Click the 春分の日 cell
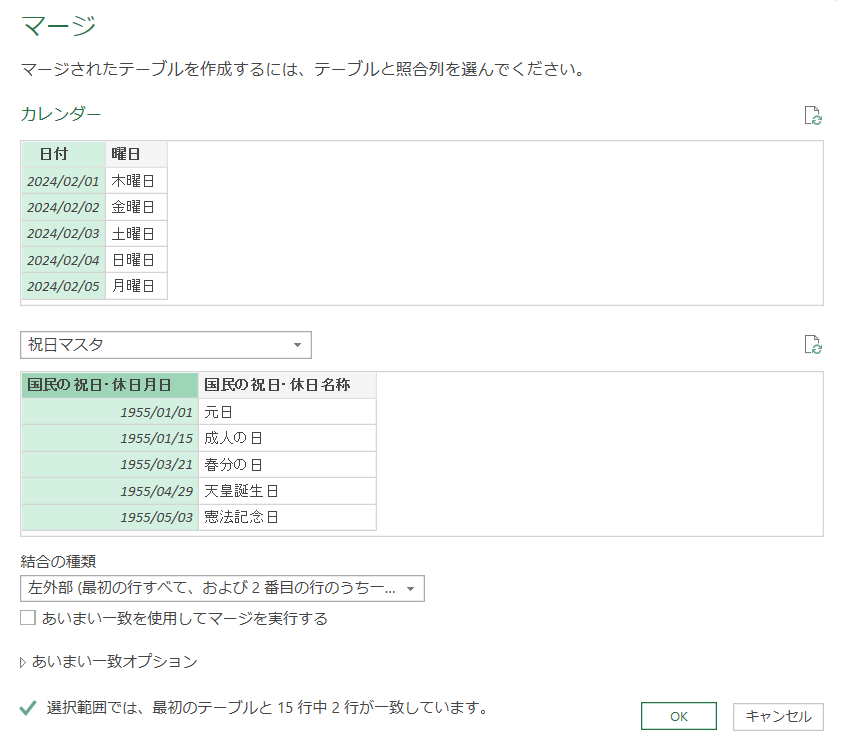Screen dimensions: 842x740 (287, 465)
